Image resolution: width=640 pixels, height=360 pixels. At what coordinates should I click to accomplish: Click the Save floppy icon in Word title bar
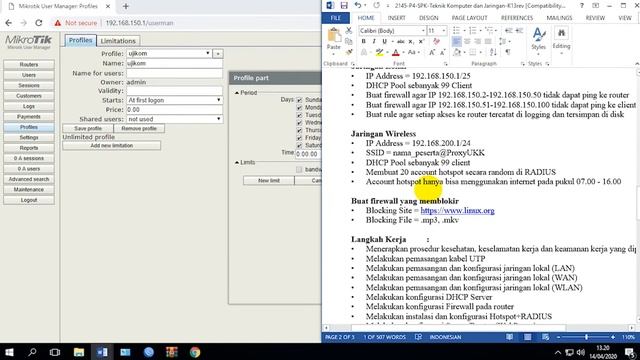(x=344, y=6)
